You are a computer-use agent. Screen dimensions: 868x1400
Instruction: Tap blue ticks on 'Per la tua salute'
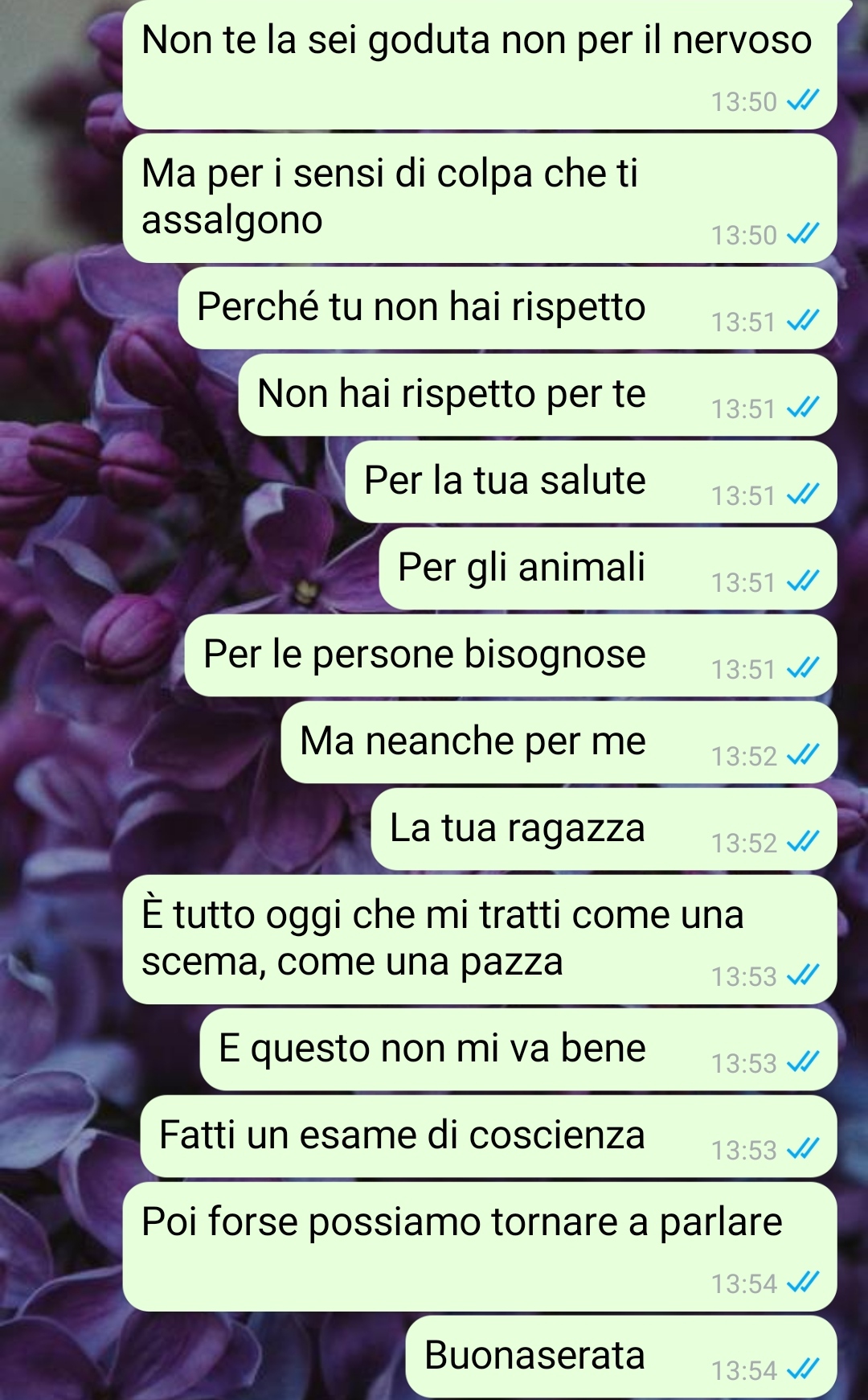point(802,494)
